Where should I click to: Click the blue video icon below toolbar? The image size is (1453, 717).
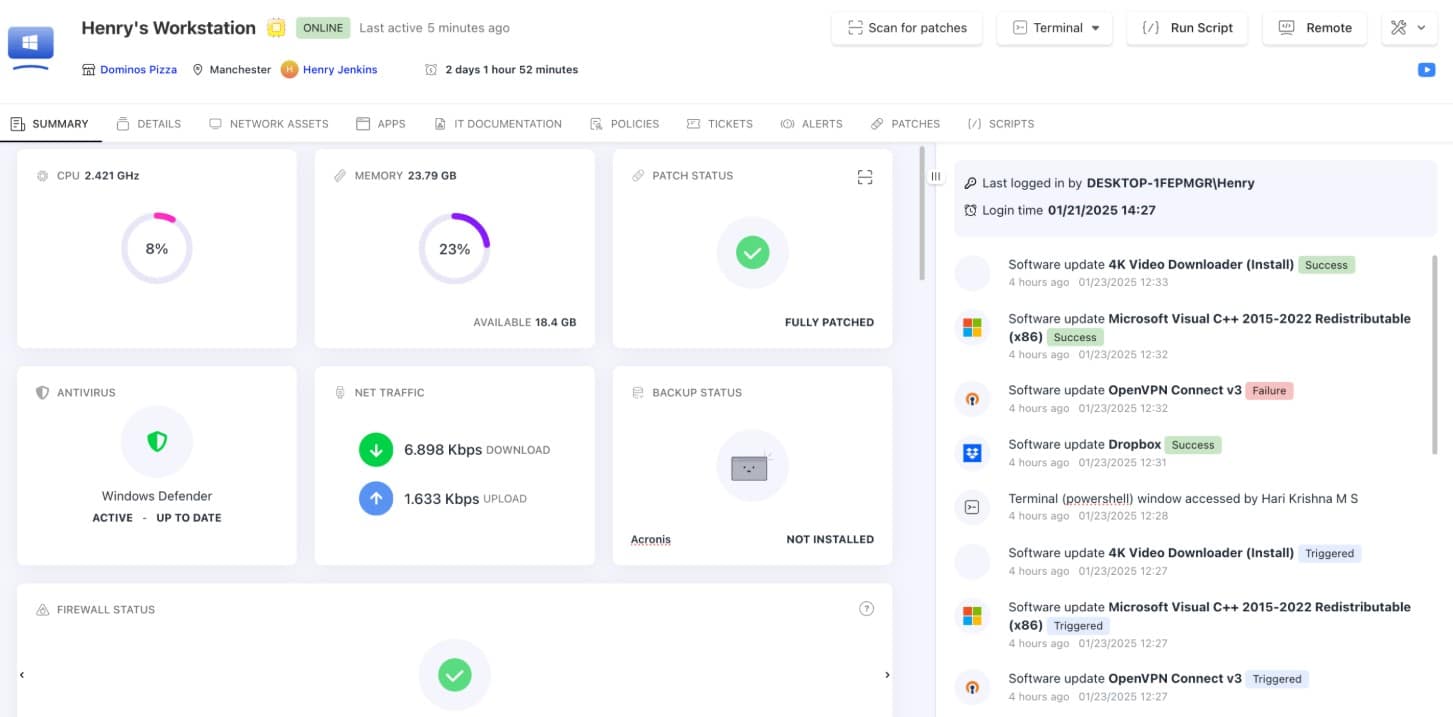[1427, 70]
